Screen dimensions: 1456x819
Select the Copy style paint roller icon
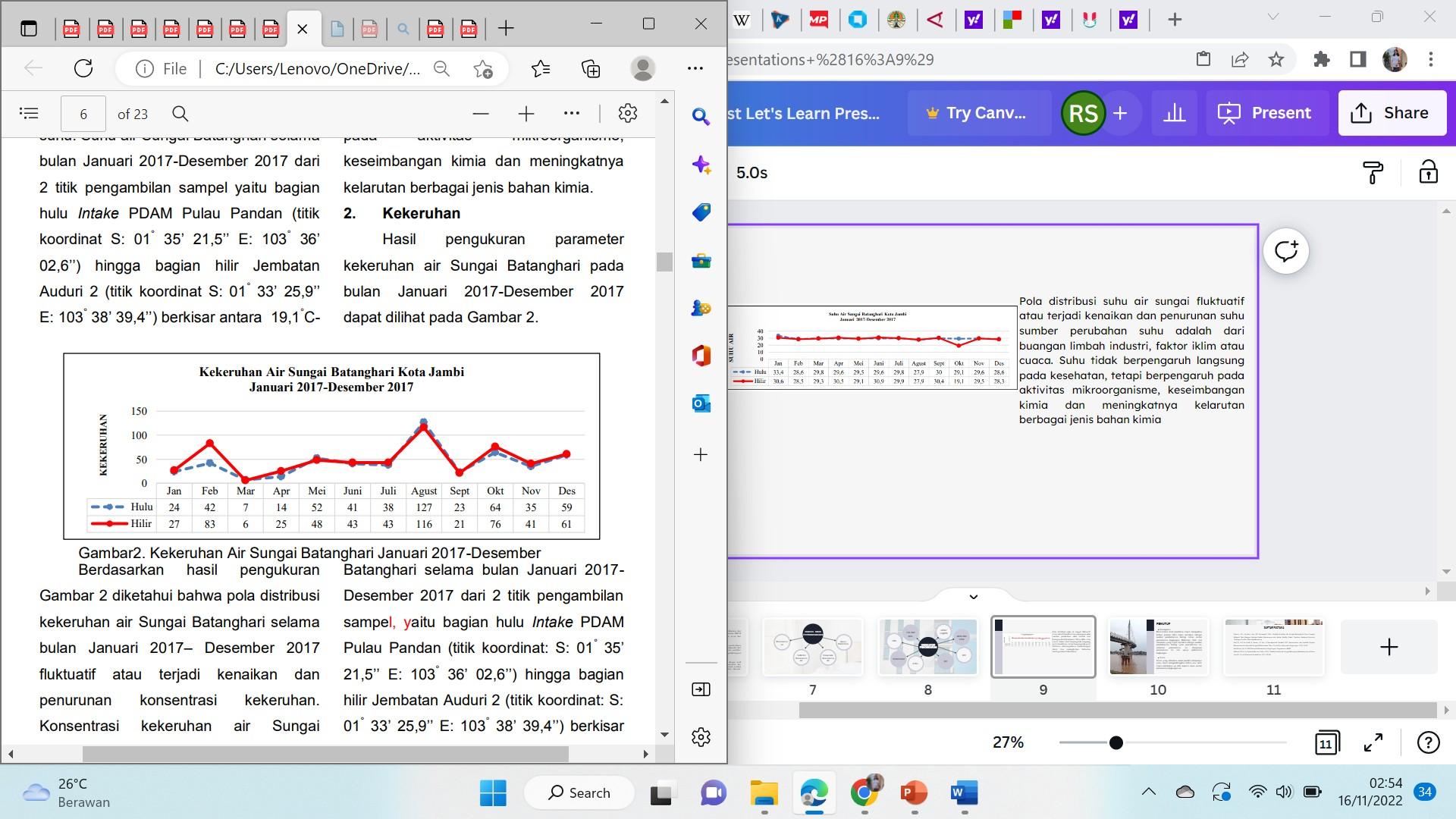coord(1373,173)
